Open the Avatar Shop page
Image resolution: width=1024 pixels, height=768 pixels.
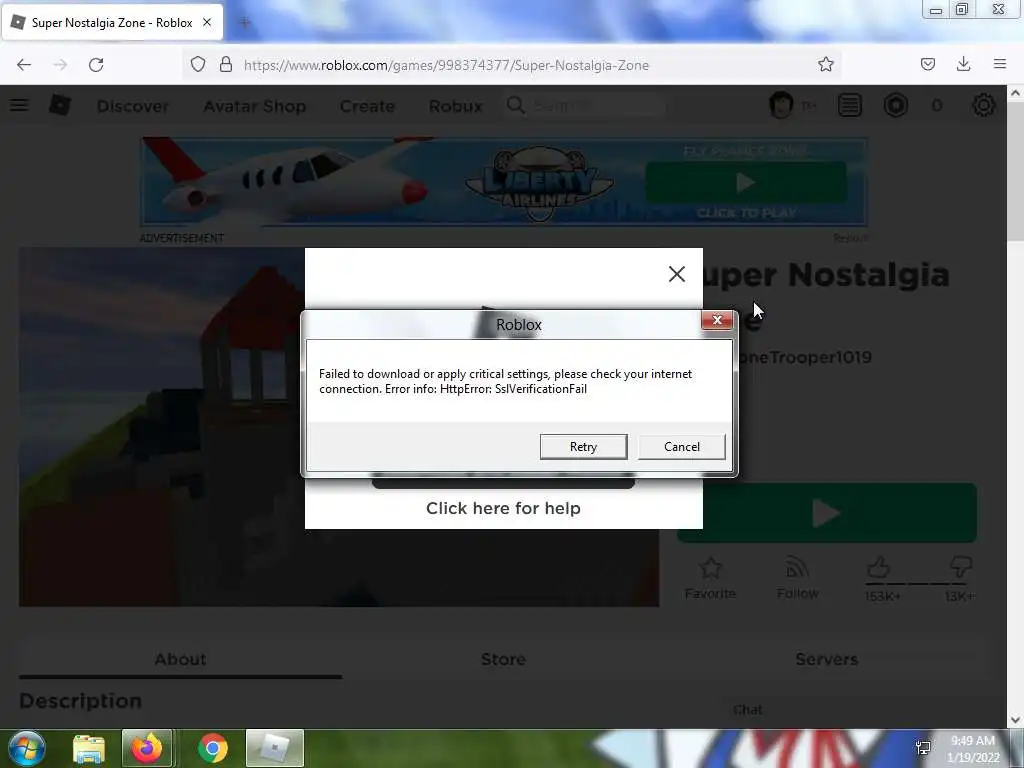[255, 106]
